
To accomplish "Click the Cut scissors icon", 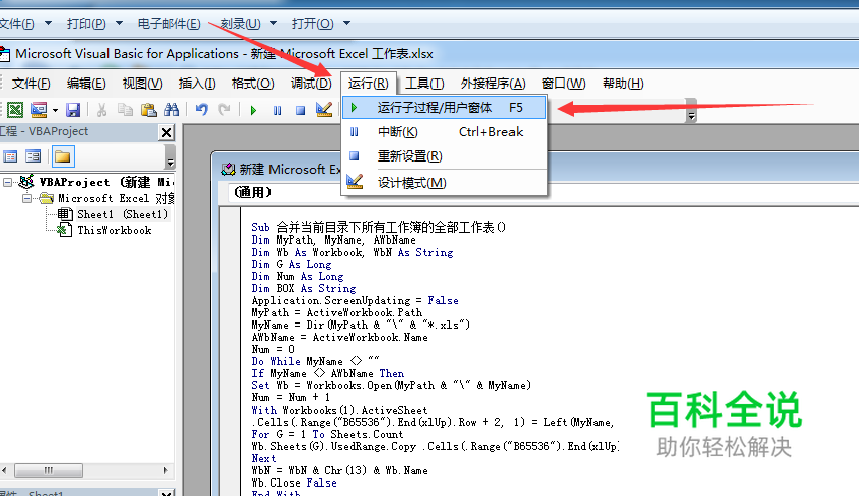I will pyautogui.click(x=101, y=110).
